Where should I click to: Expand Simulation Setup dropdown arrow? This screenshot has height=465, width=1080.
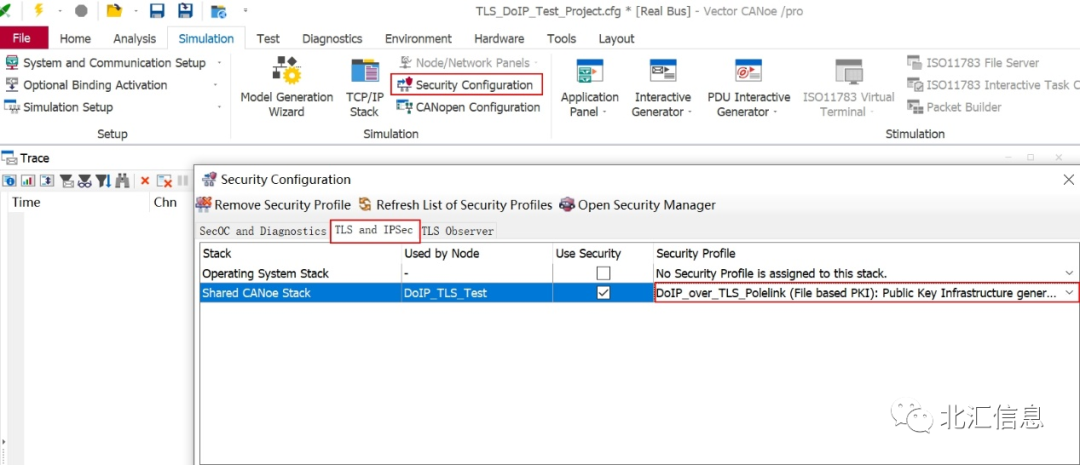(x=219, y=107)
